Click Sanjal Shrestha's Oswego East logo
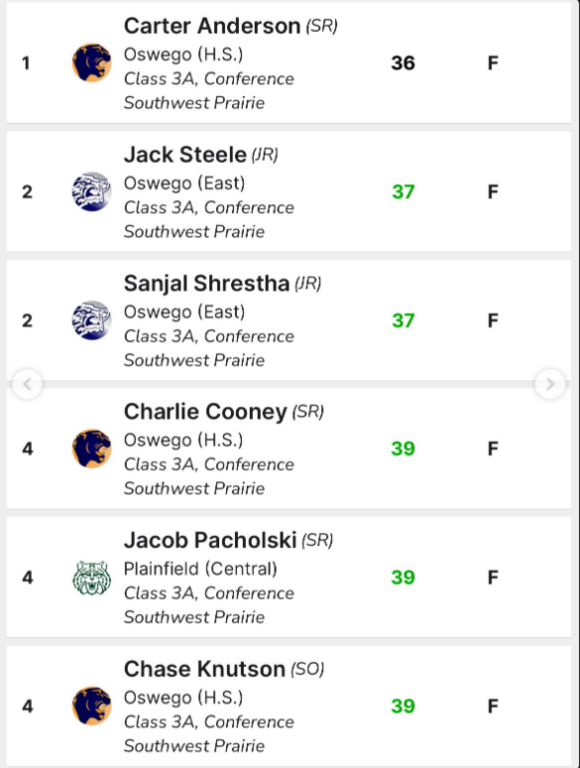Screen dimensions: 580x768 (92, 320)
